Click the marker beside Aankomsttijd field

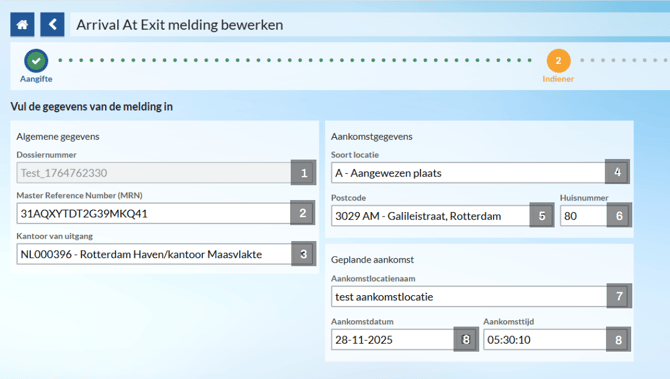(618, 339)
